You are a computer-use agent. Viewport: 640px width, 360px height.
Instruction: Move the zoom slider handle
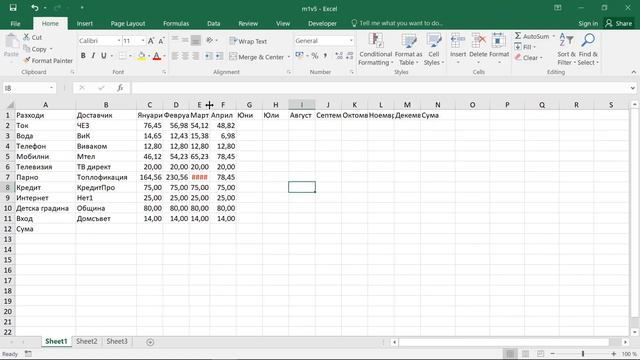[583, 353]
